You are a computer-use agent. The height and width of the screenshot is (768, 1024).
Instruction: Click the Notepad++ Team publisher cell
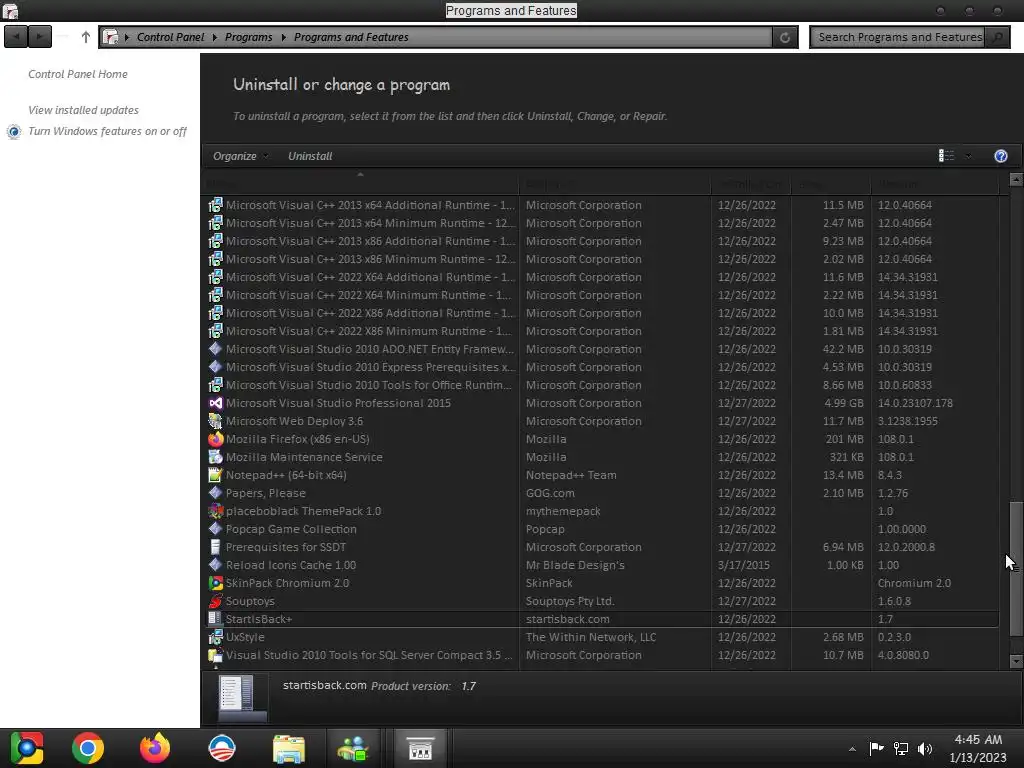tap(571, 475)
